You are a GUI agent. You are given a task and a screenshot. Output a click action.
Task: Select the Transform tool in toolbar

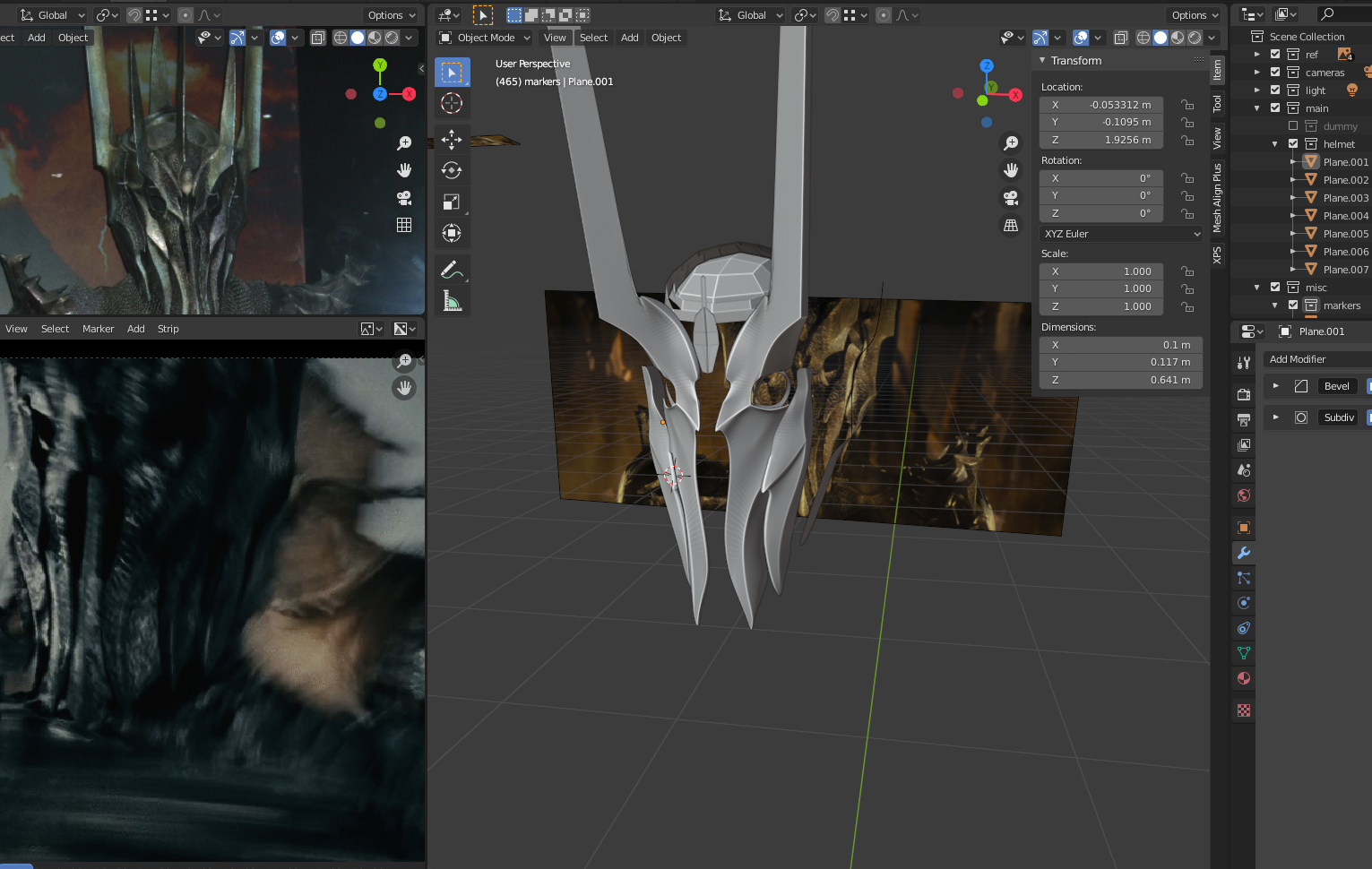tap(452, 233)
